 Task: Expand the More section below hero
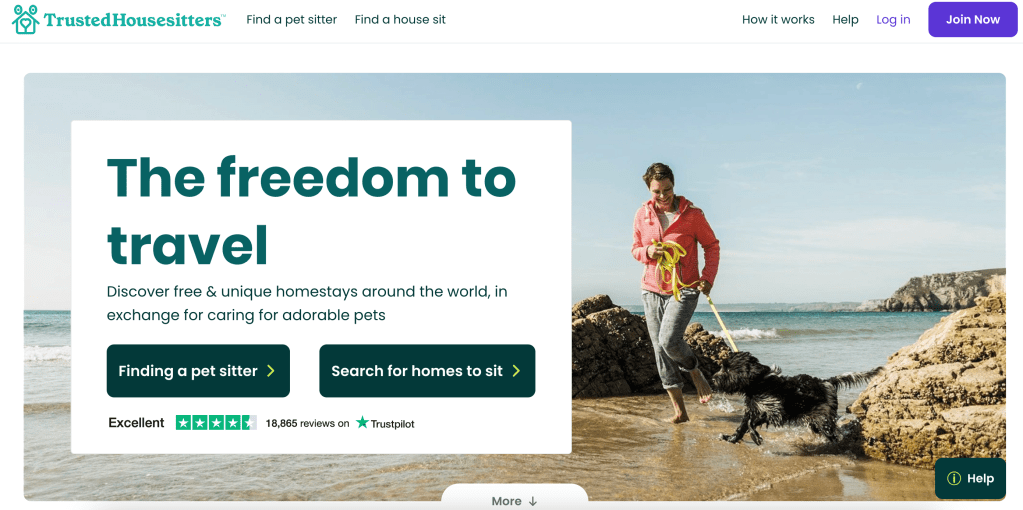(x=515, y=498)
